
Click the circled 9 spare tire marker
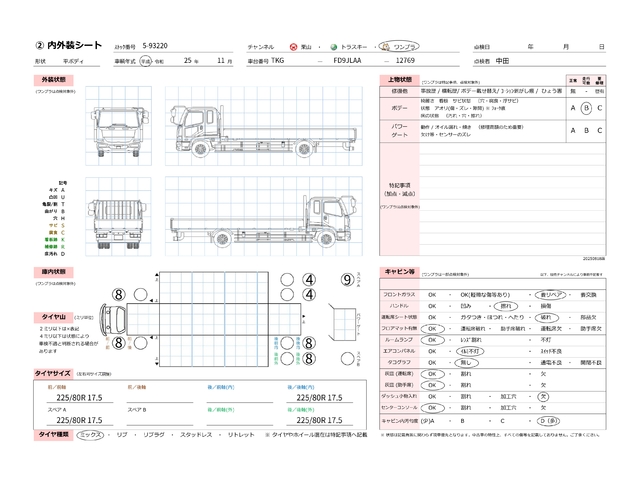(x=348, y=281)
